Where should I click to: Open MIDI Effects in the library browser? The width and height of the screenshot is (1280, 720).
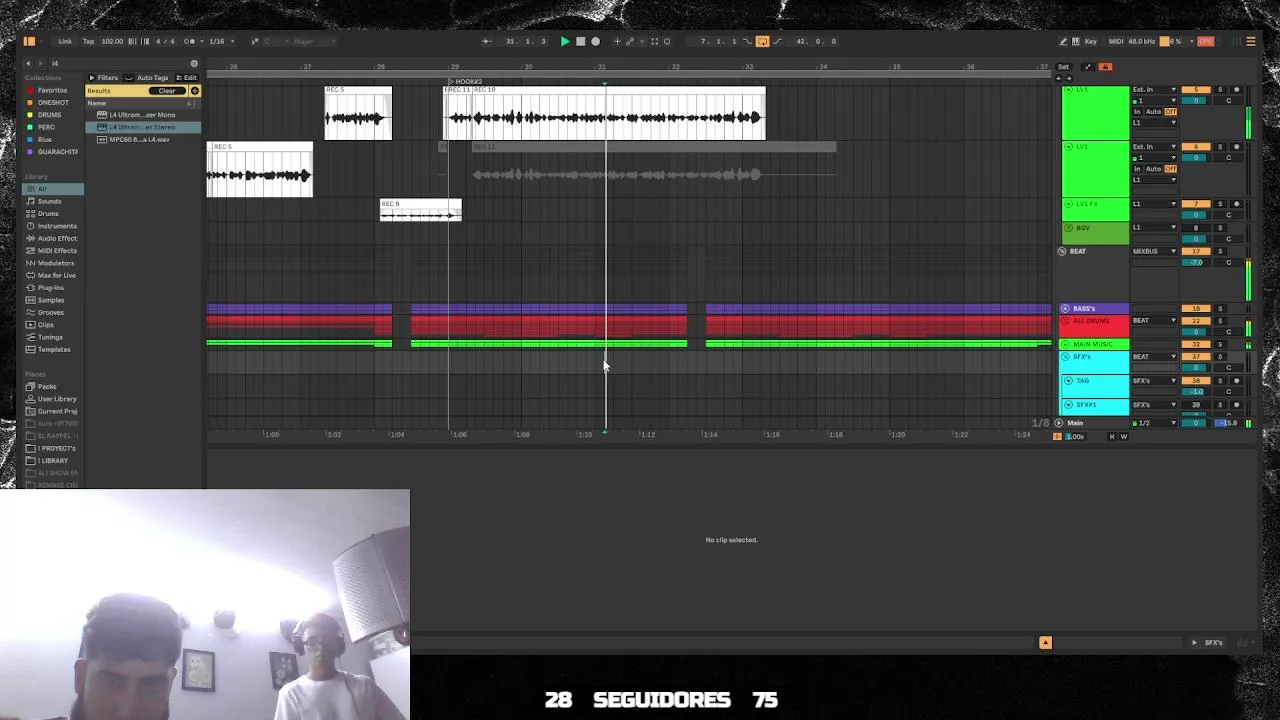56,251
